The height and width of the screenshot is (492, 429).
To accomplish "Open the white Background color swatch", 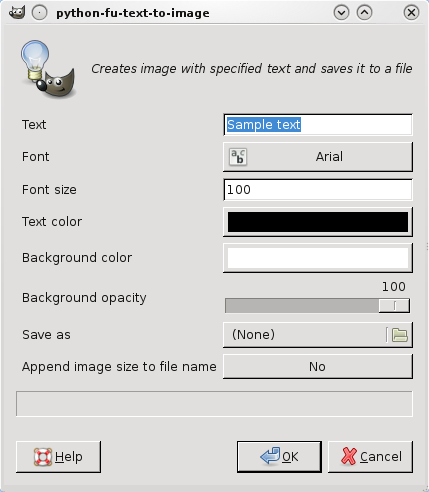I will point(318,258).
